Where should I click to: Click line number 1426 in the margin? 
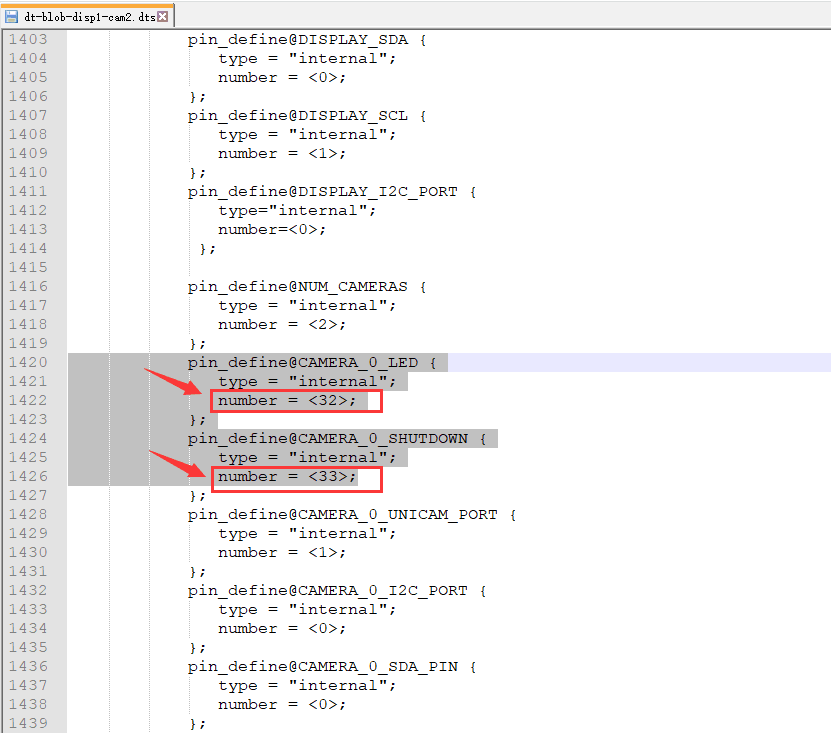pos(28,476)
